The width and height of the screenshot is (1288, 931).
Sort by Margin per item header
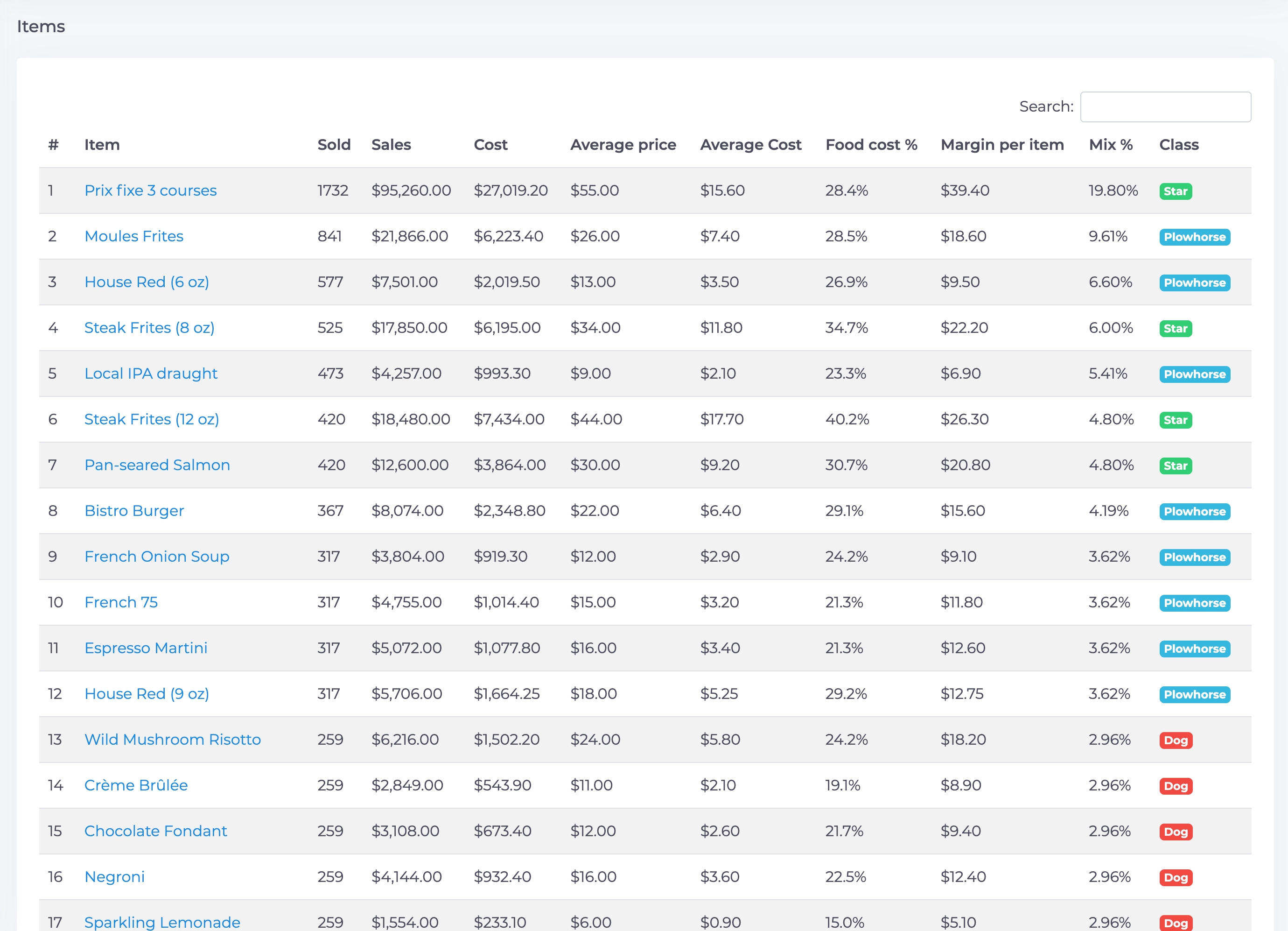click(1002, 145)
